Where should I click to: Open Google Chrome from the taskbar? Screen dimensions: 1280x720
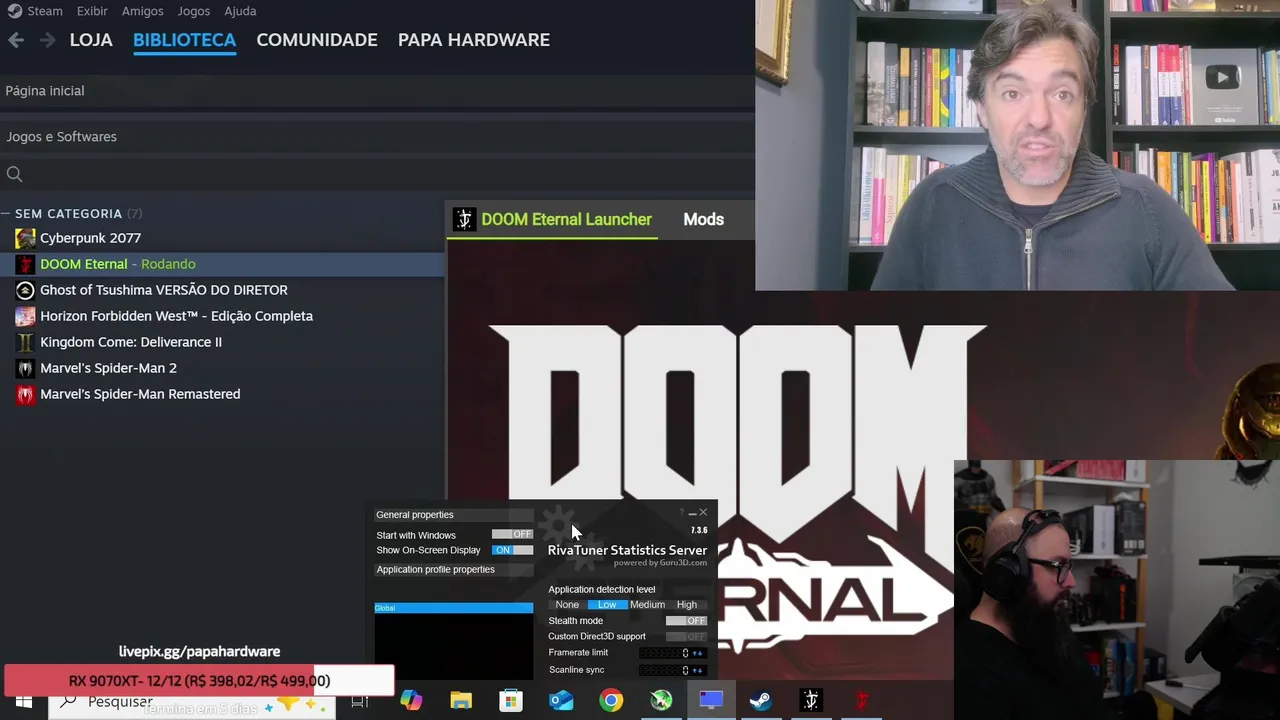click(611, 701)
